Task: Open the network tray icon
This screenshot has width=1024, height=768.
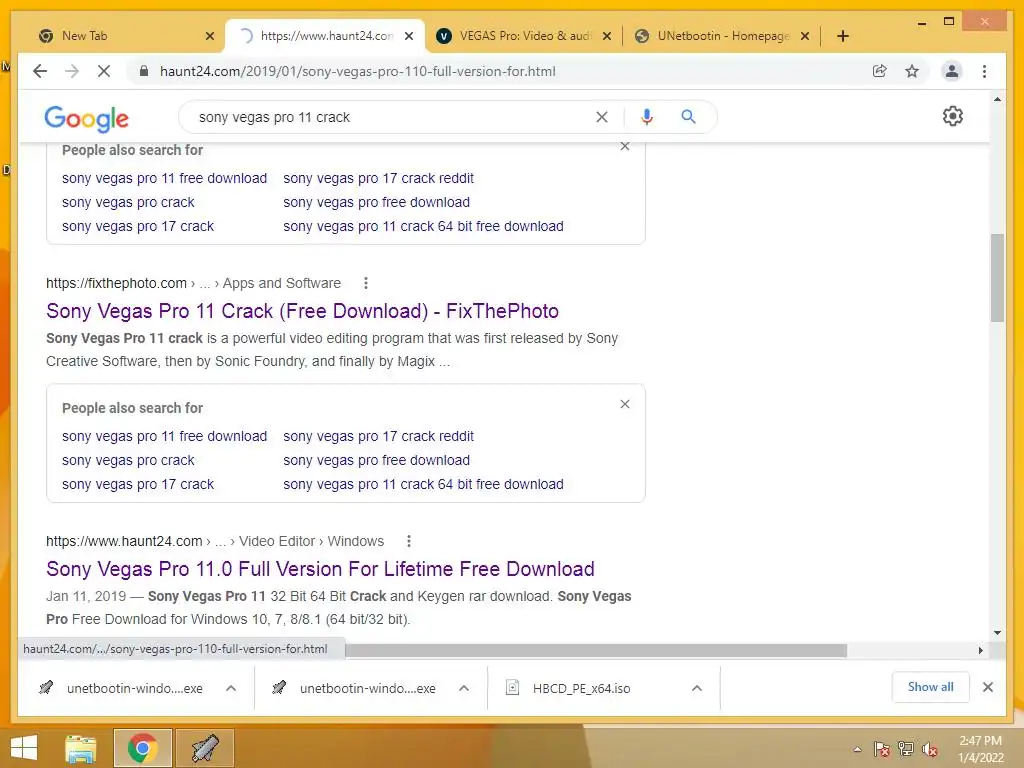Action: click(905, 749)
